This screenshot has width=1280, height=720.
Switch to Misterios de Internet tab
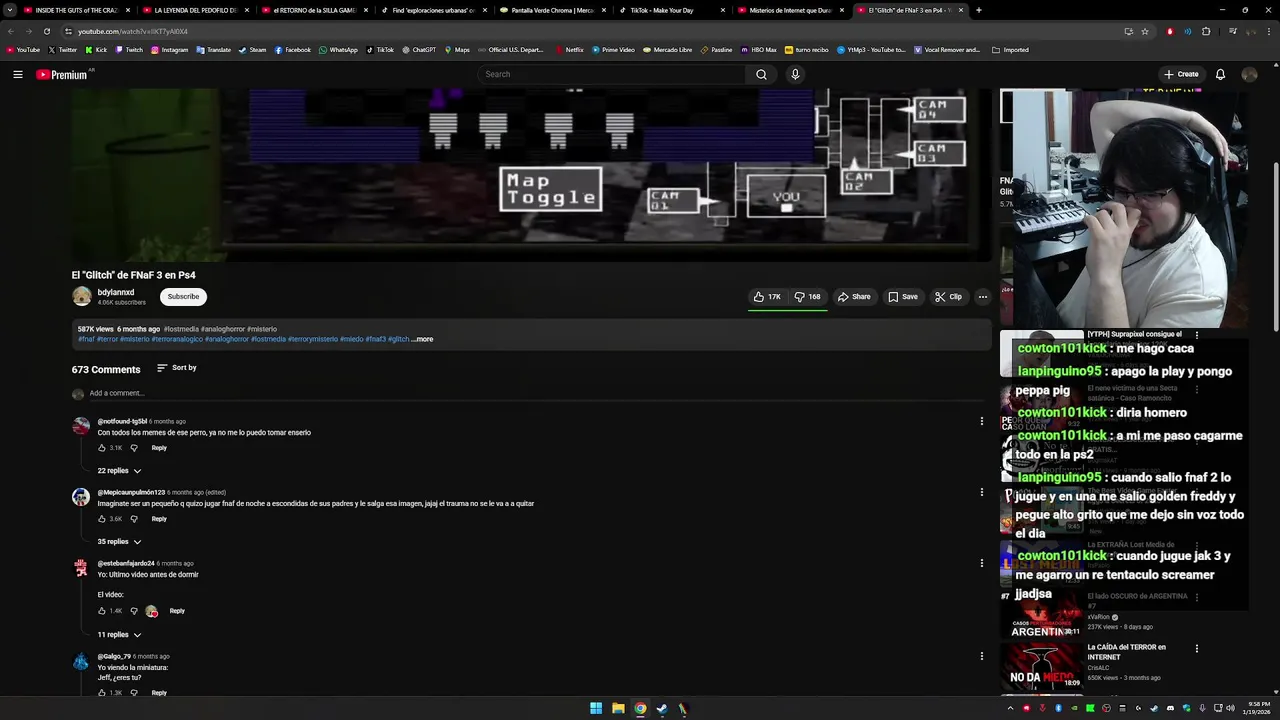pos(789,10)
